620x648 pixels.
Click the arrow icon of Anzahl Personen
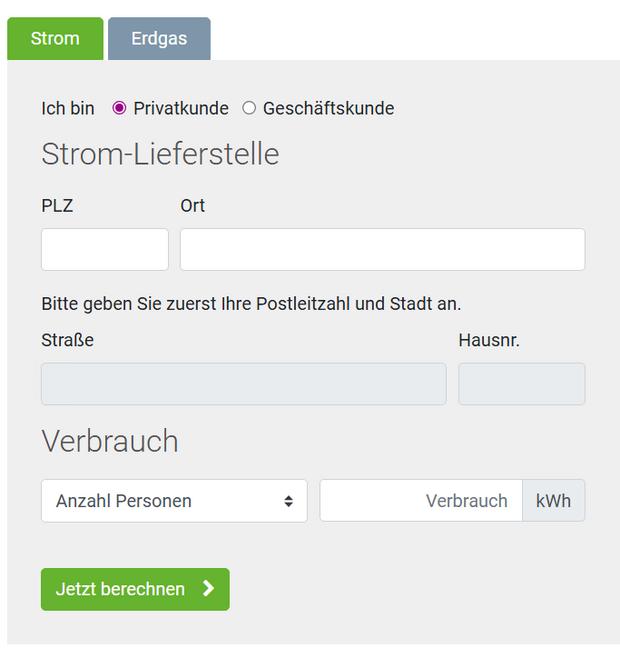click(288, 501)
